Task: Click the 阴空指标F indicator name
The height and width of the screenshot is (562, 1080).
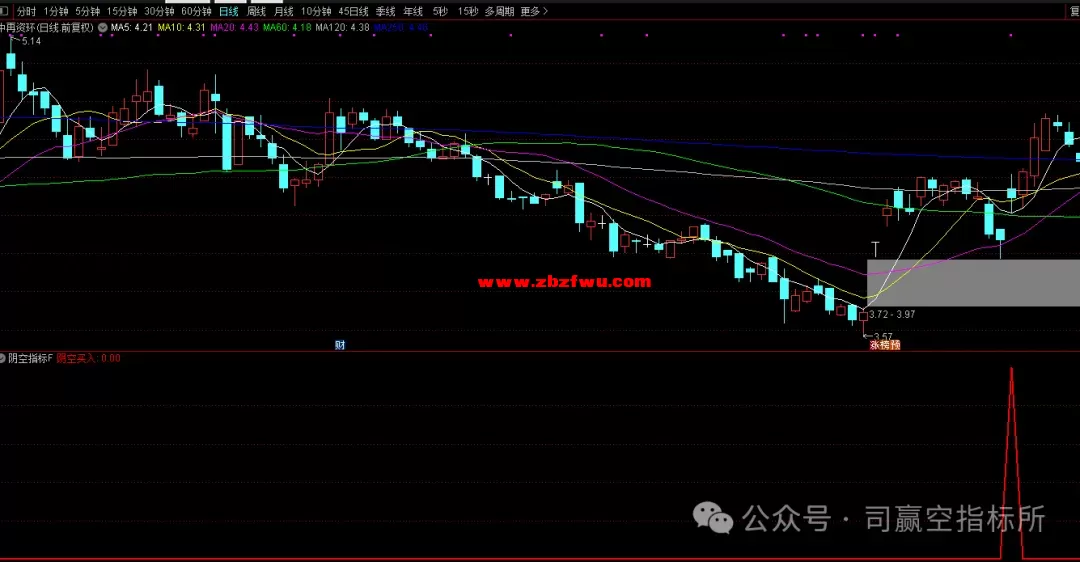Action: 30,358
